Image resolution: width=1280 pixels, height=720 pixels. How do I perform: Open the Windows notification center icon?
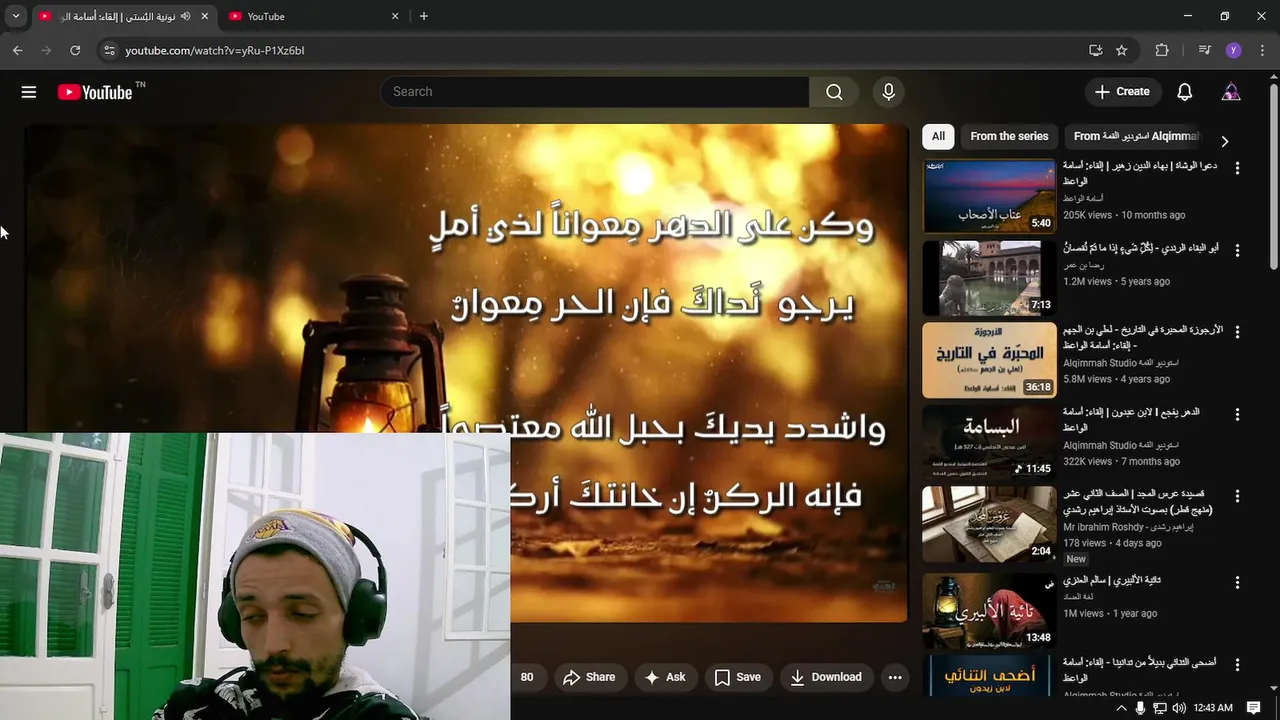point(1254,708)
